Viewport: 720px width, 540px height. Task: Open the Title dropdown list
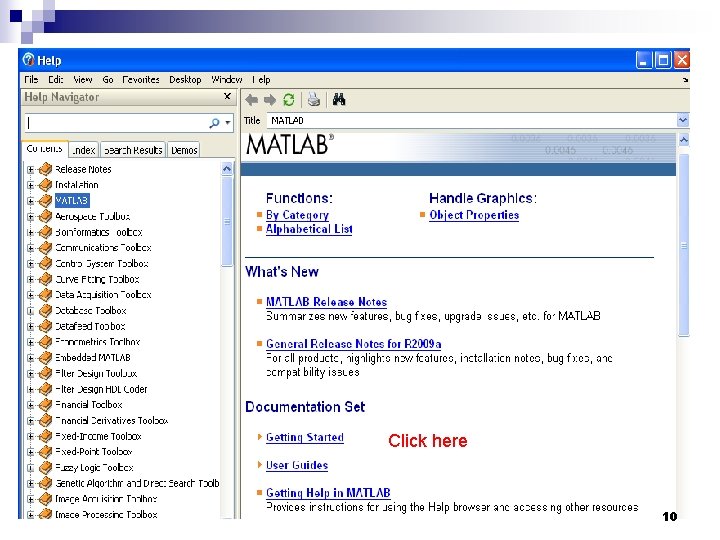(683, 120)
